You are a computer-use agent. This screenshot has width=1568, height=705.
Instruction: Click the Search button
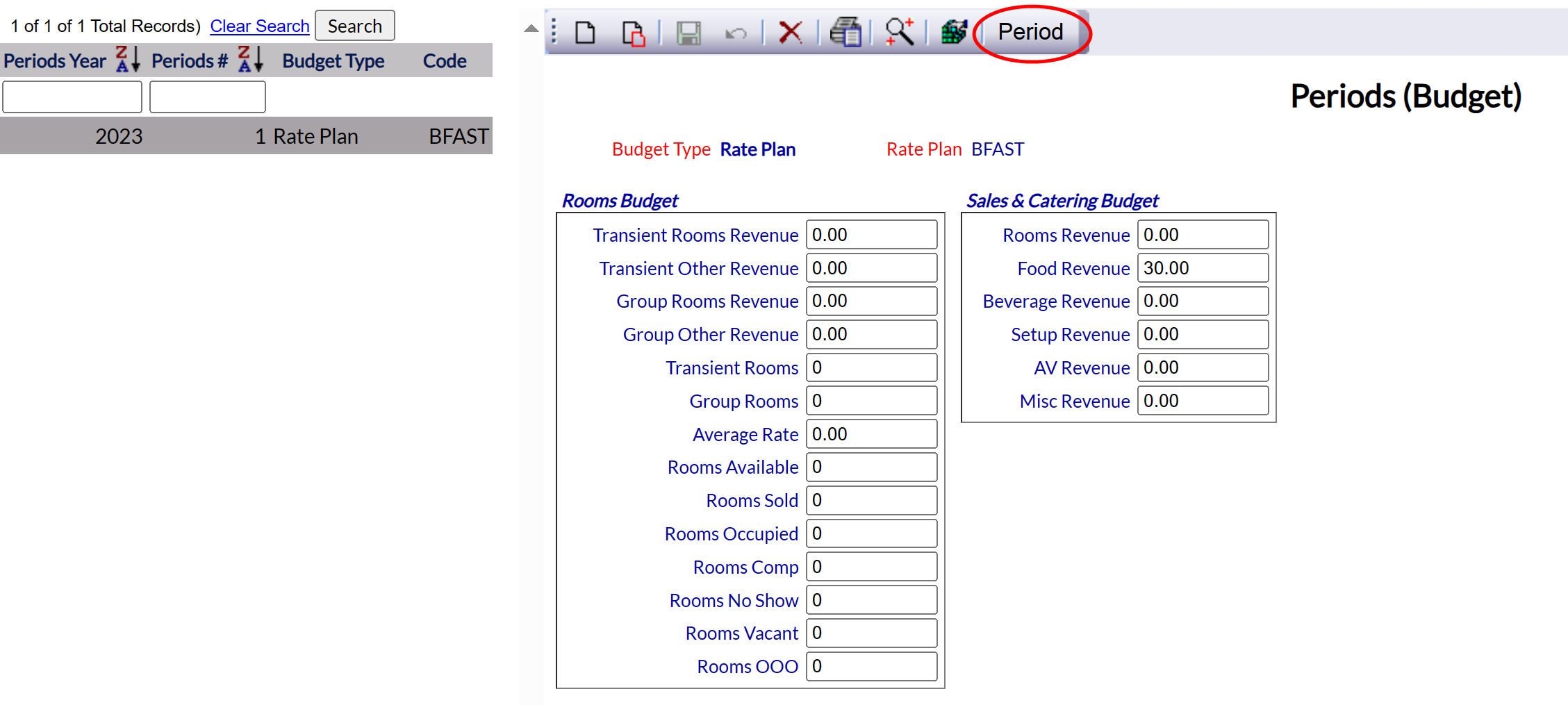(x=354, y=26)
